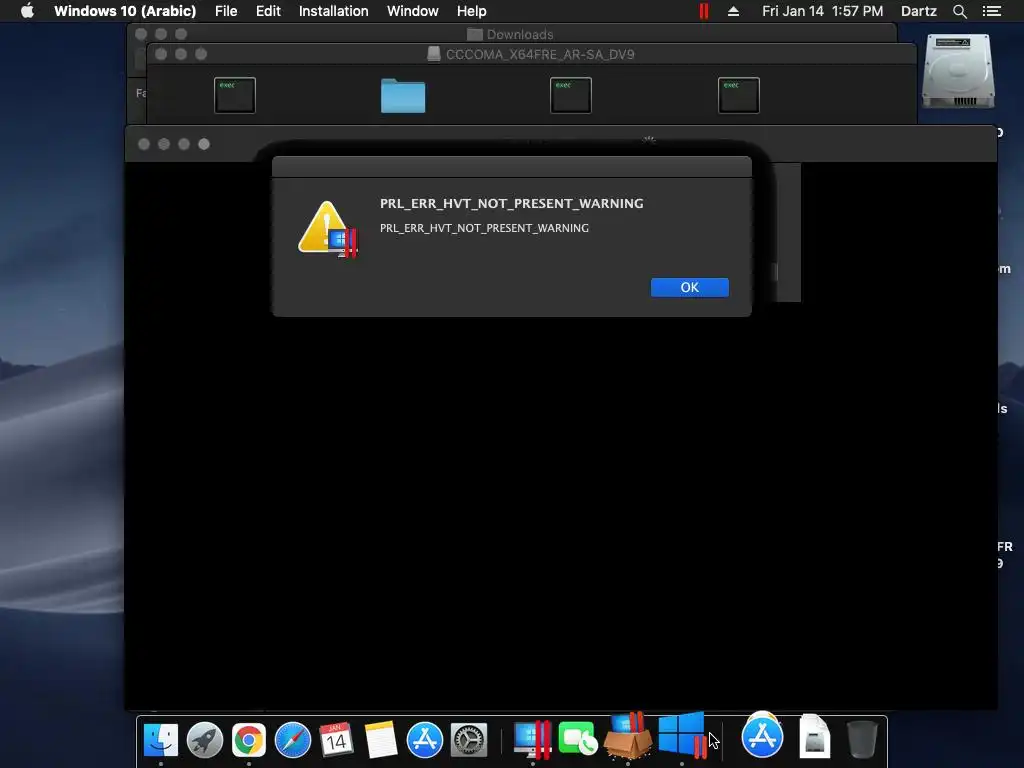The width and height of the screenshot is (1024, 768).
Task: Open the Help menu
Action: pos(471,11)
